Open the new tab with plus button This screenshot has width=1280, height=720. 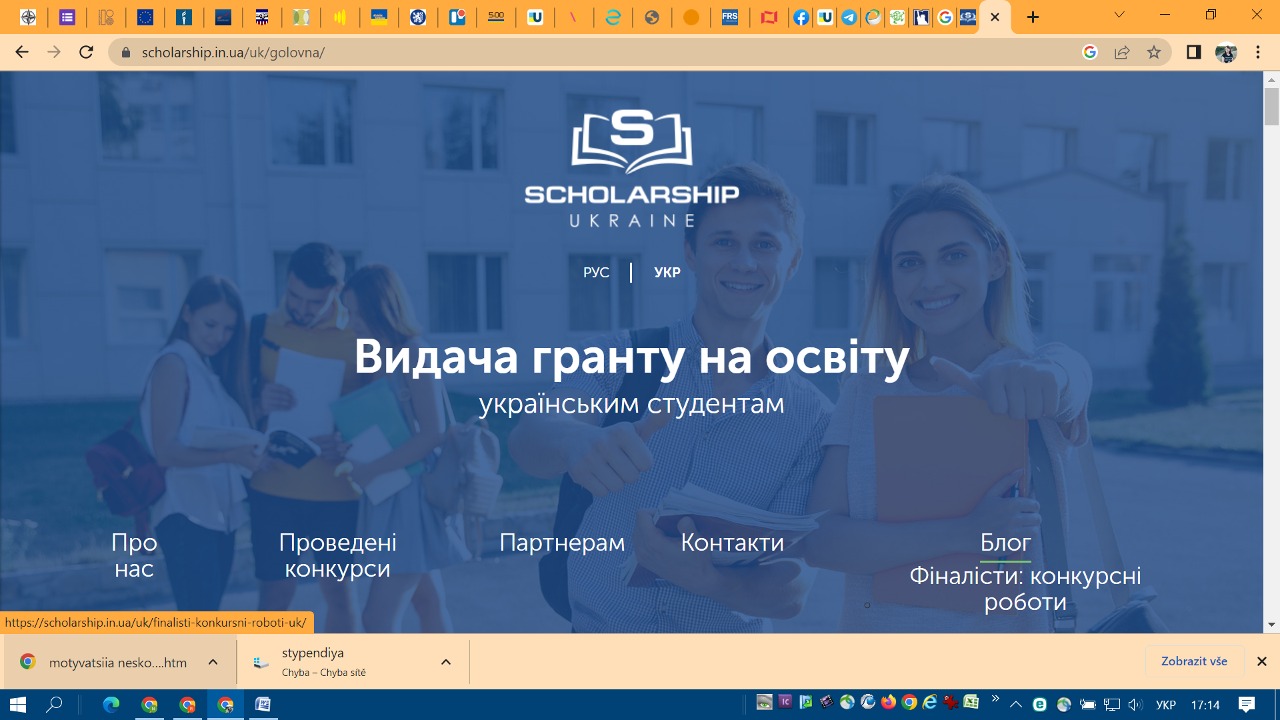coord(1033,17)
